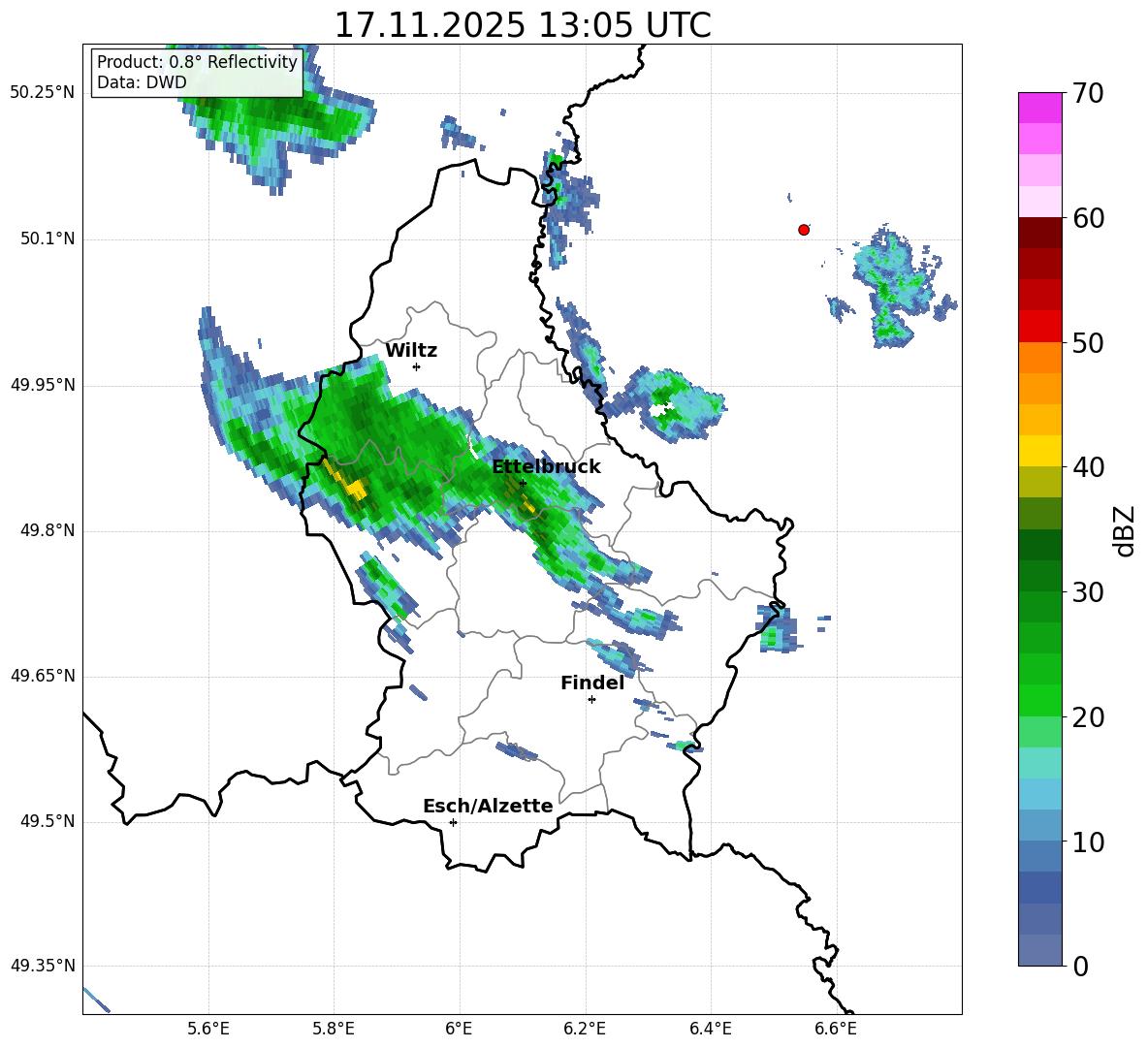Click the 49.35°N latitude label
The width and height of the screenshot is (1148, 1048).
click(43, 966)
